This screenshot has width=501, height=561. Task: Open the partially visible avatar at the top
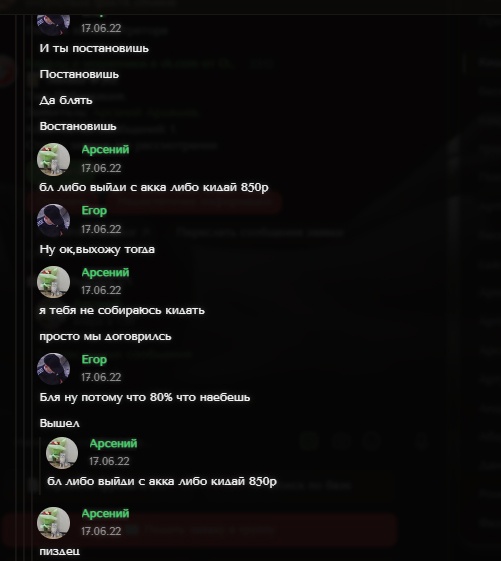(53, 25)
